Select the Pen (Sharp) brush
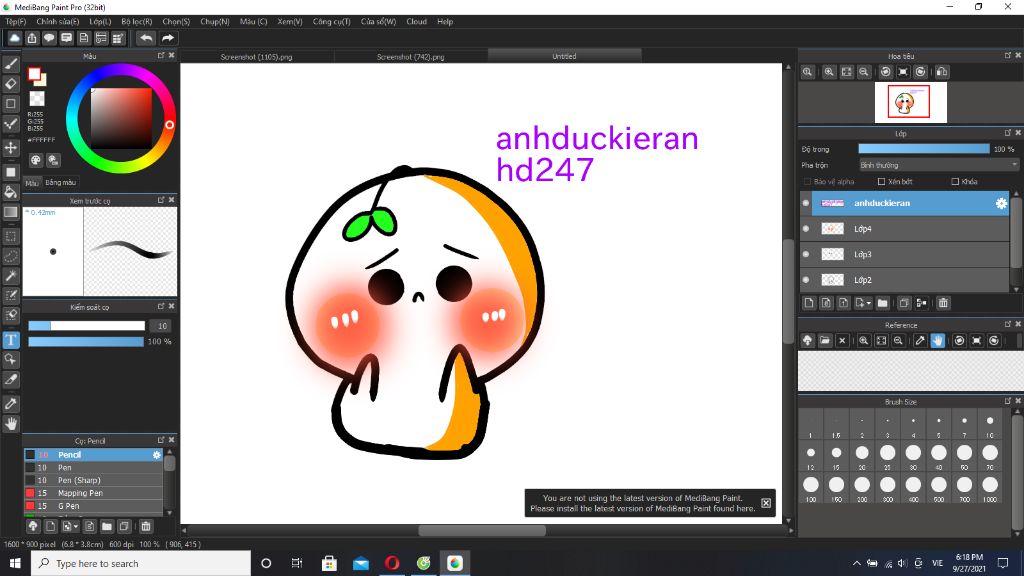1024x576 pixels. pos(93,480)
